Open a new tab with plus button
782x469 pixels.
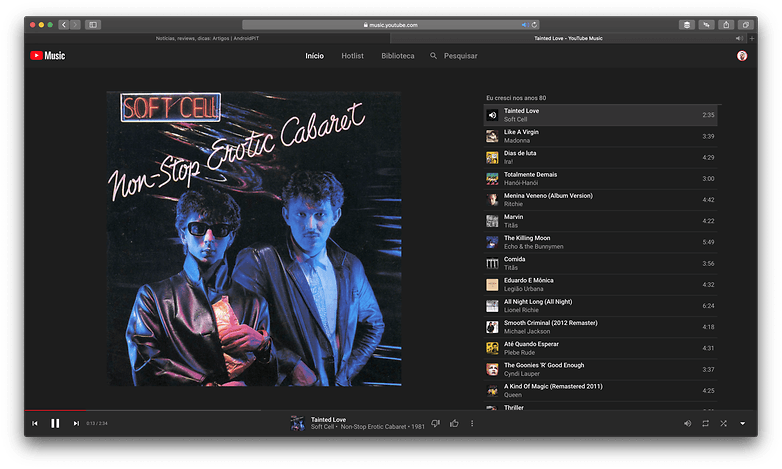[x=752, y=38]
